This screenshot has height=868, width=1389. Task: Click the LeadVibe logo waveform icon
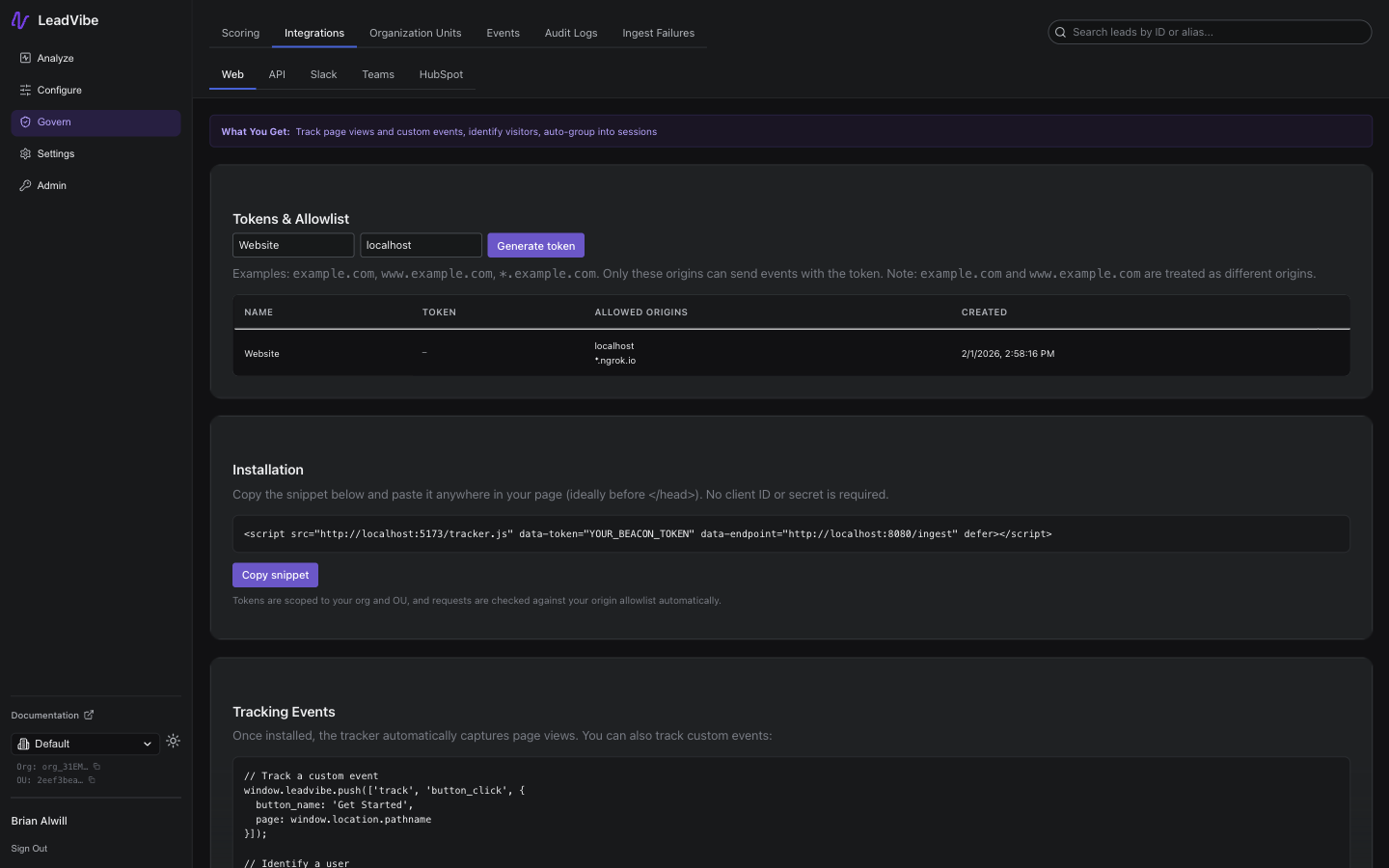pos(19,19)
